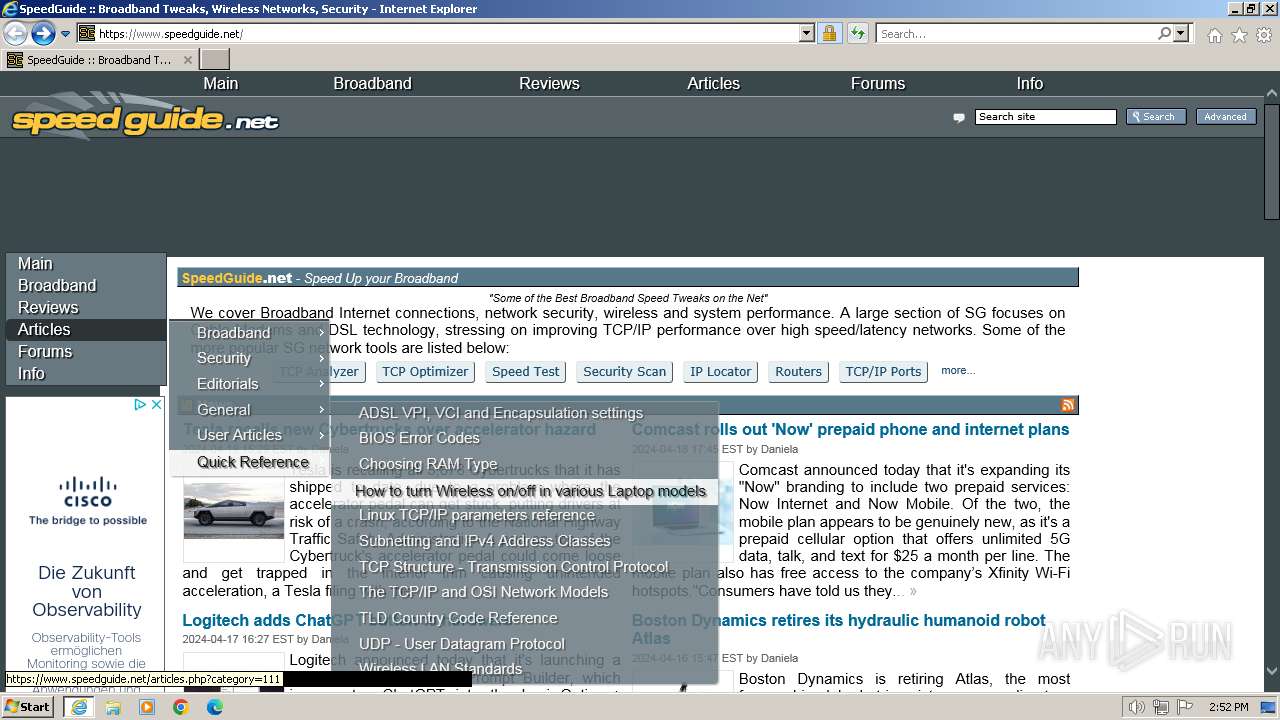Open the Forums top menu

(x=878, y=83)
